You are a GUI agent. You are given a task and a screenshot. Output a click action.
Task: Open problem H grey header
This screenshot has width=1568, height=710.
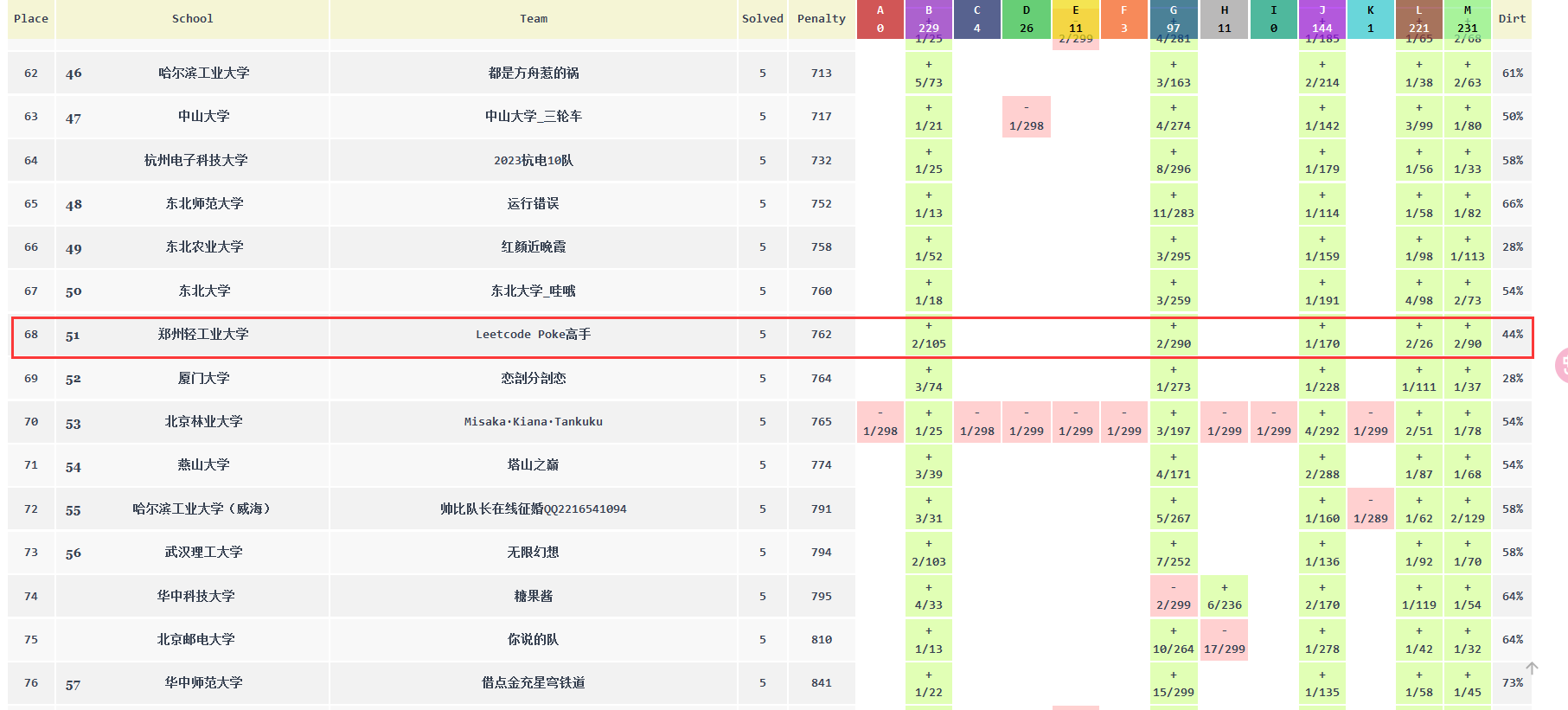tap(1225, 19)
